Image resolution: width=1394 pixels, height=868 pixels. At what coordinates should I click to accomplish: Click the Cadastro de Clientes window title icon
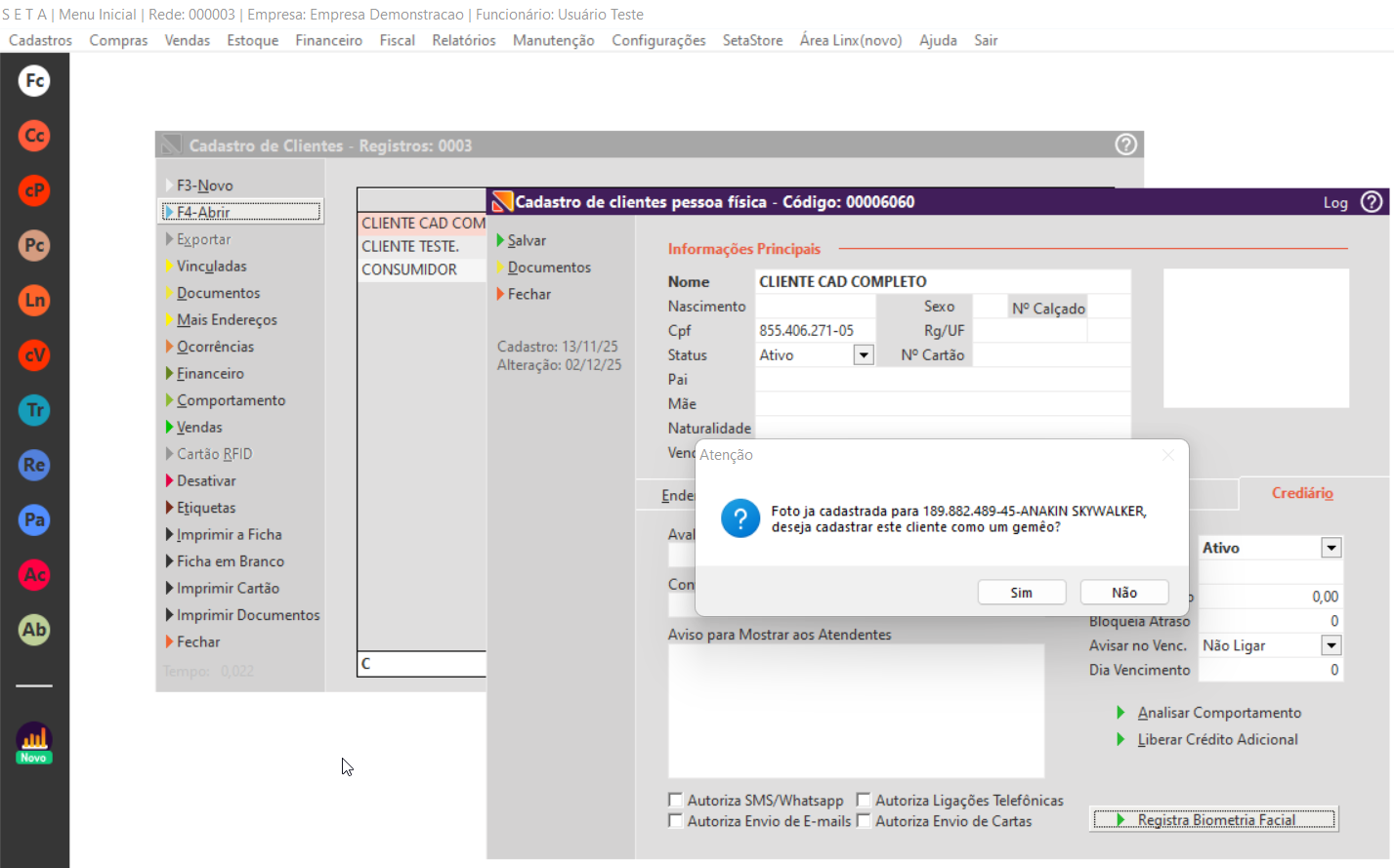pyautogui.click(x=172, y=145)
